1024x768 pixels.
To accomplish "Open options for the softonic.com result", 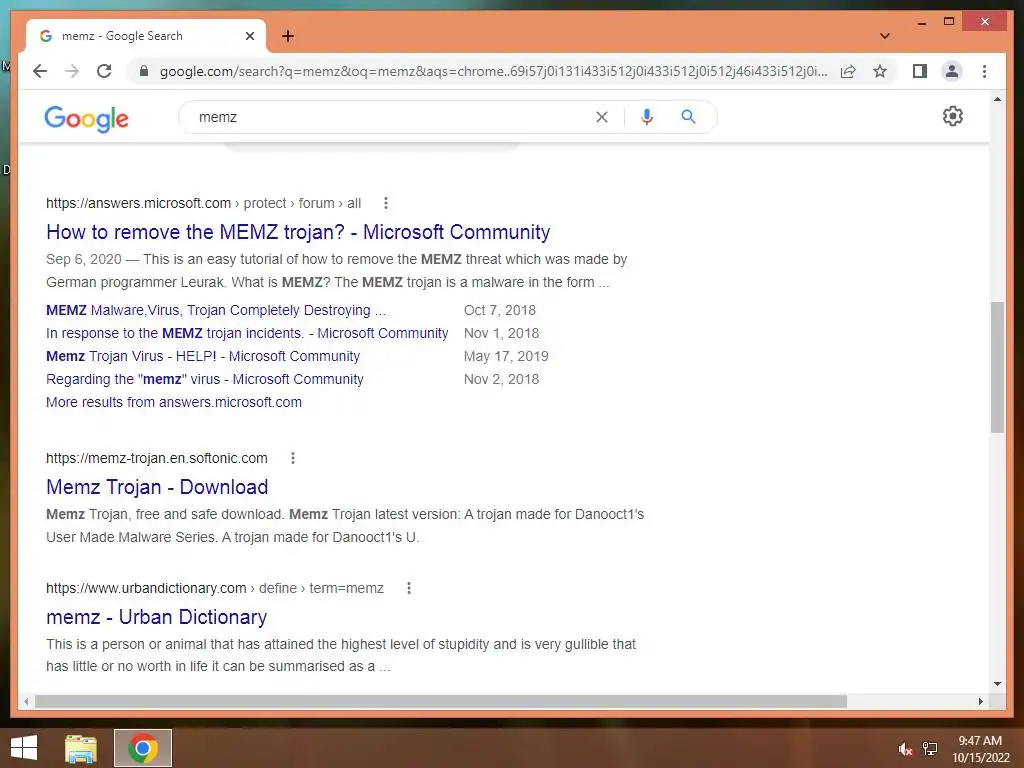I will click(x=293, y=458).
